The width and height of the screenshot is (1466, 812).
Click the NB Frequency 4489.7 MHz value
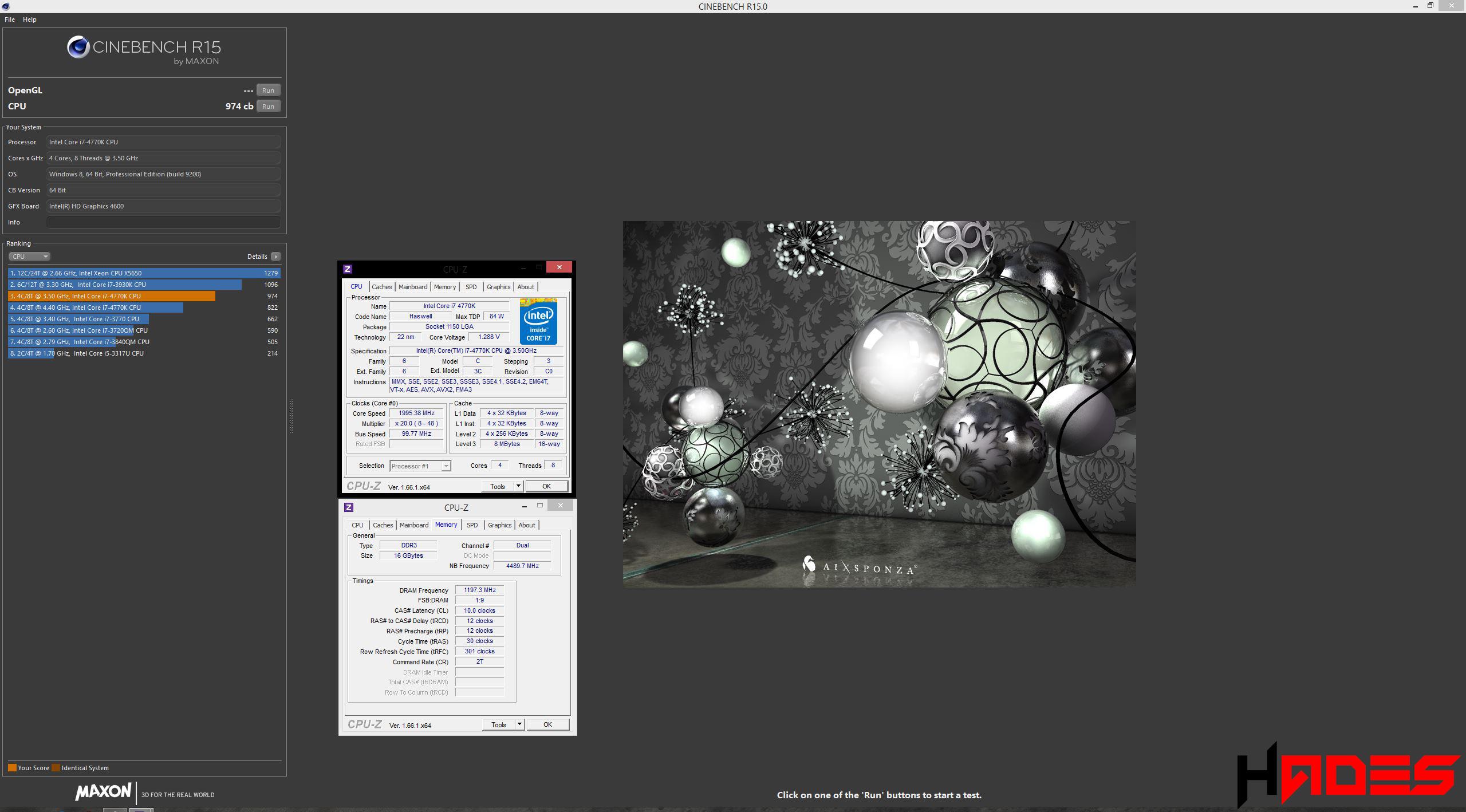[522, 566]
